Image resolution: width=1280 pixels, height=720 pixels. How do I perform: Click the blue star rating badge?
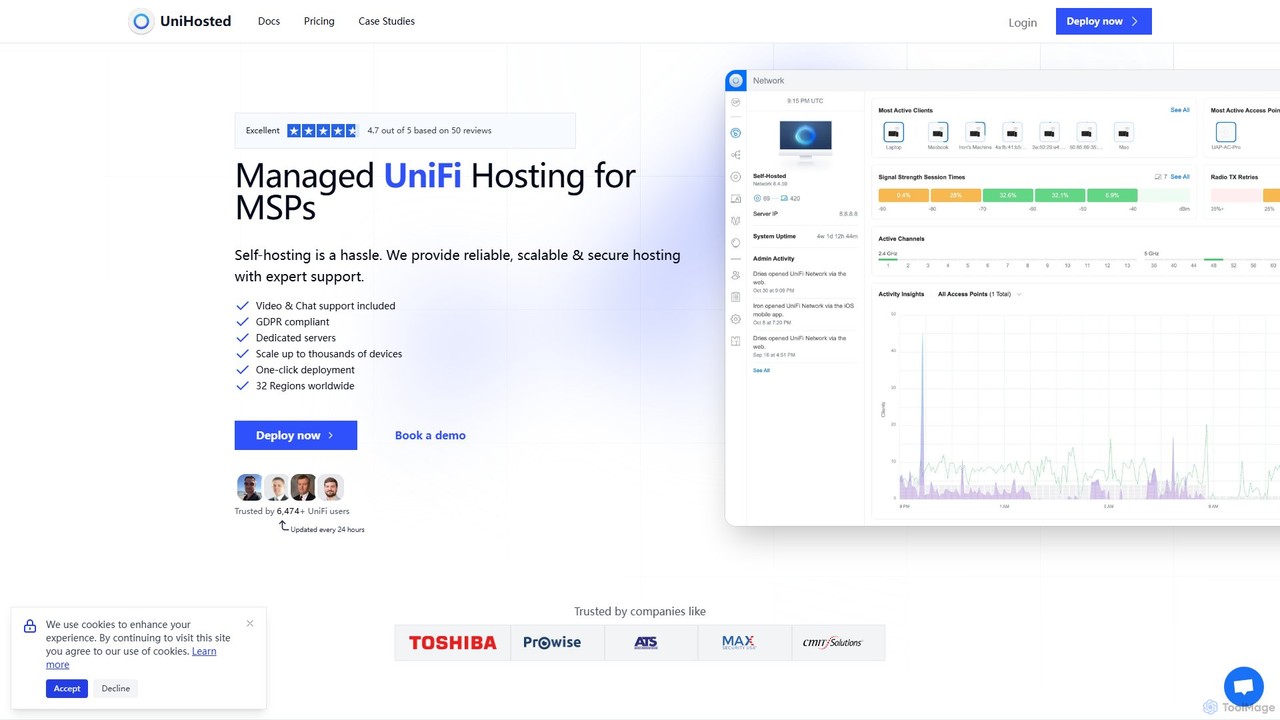[x=322, y=131]
